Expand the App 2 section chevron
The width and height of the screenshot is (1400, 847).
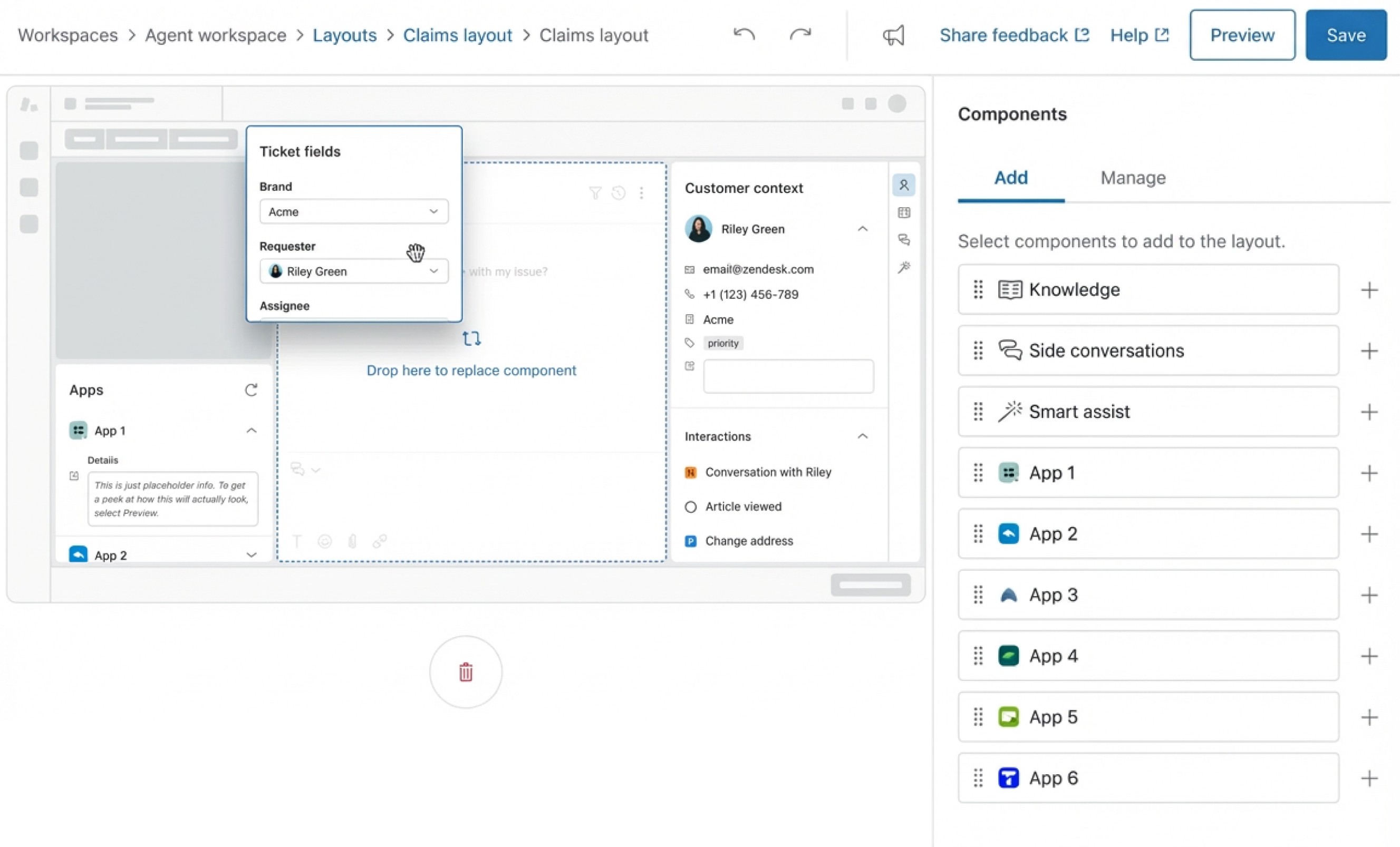pos(251,555)
